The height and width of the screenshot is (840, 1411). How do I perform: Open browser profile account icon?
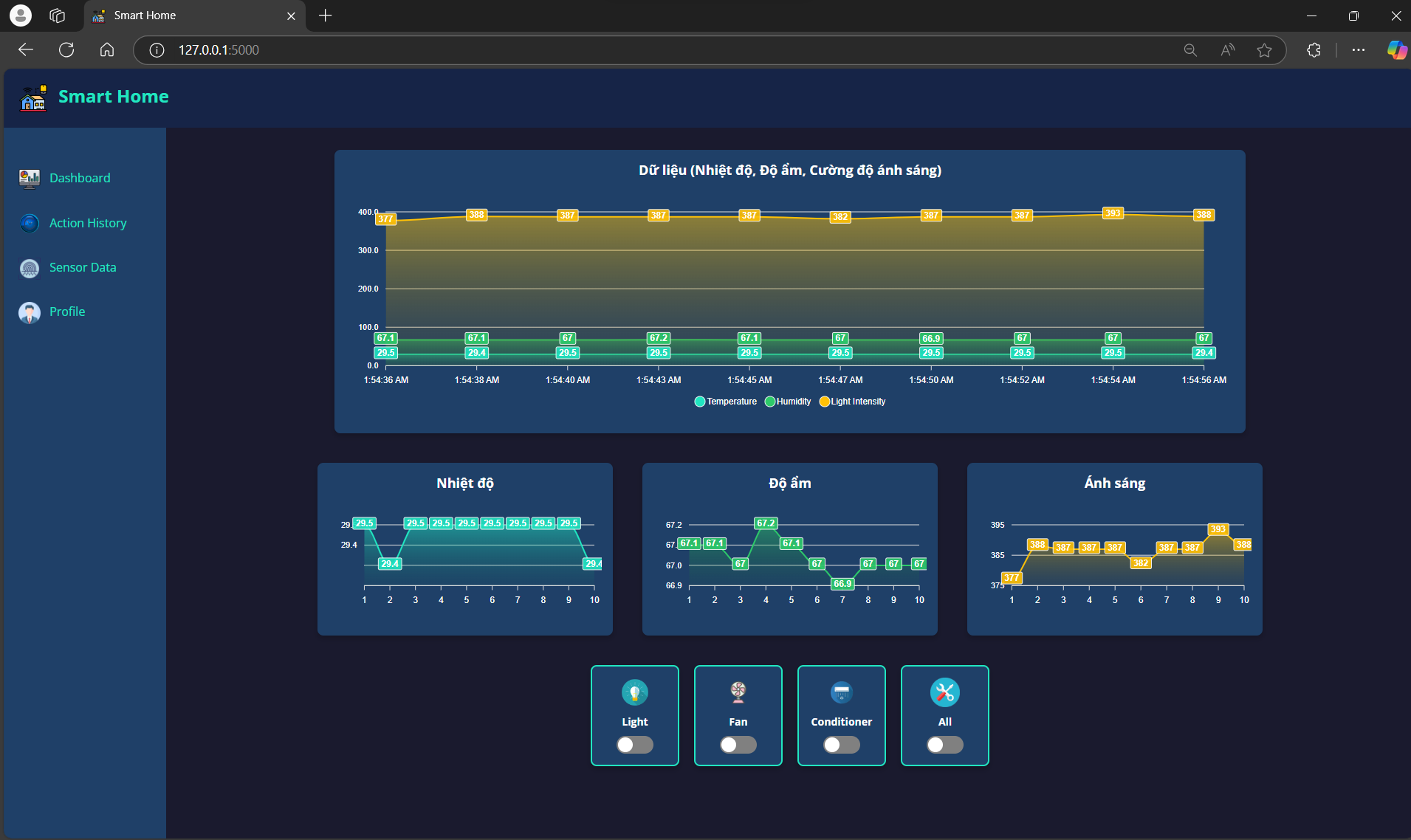click(x=21, y=16)
